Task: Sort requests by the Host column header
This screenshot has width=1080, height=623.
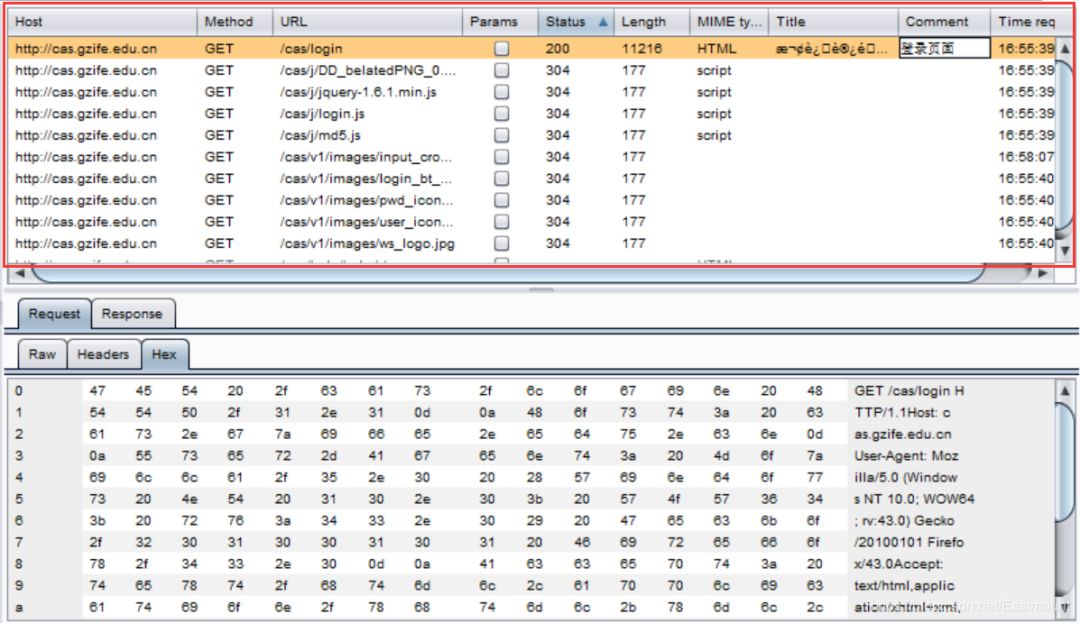Action: [100, 22]
